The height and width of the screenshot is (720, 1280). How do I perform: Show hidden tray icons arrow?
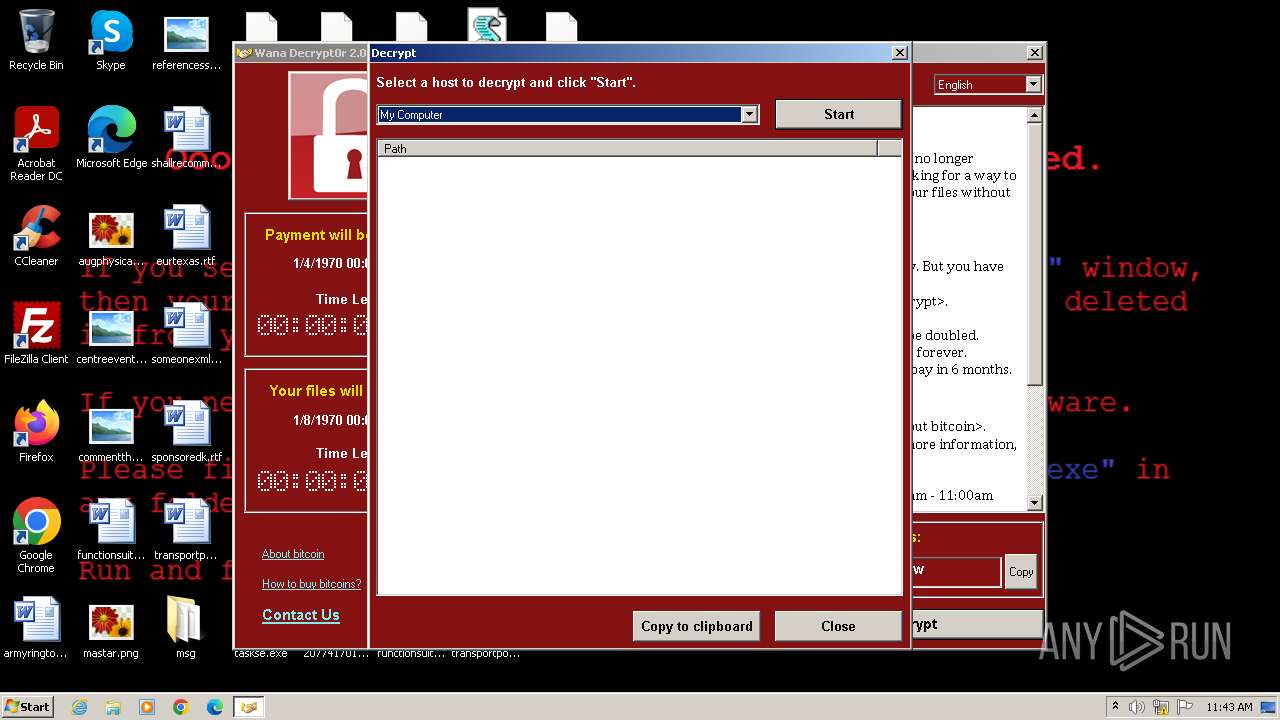[x=1115, y=707]
